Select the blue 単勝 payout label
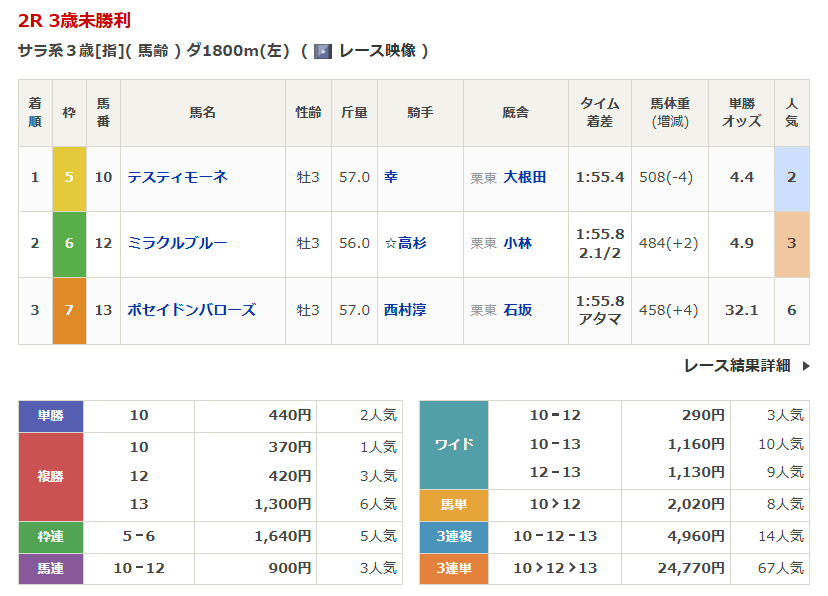This screenshot has width=828, height=596. (51, 416)
